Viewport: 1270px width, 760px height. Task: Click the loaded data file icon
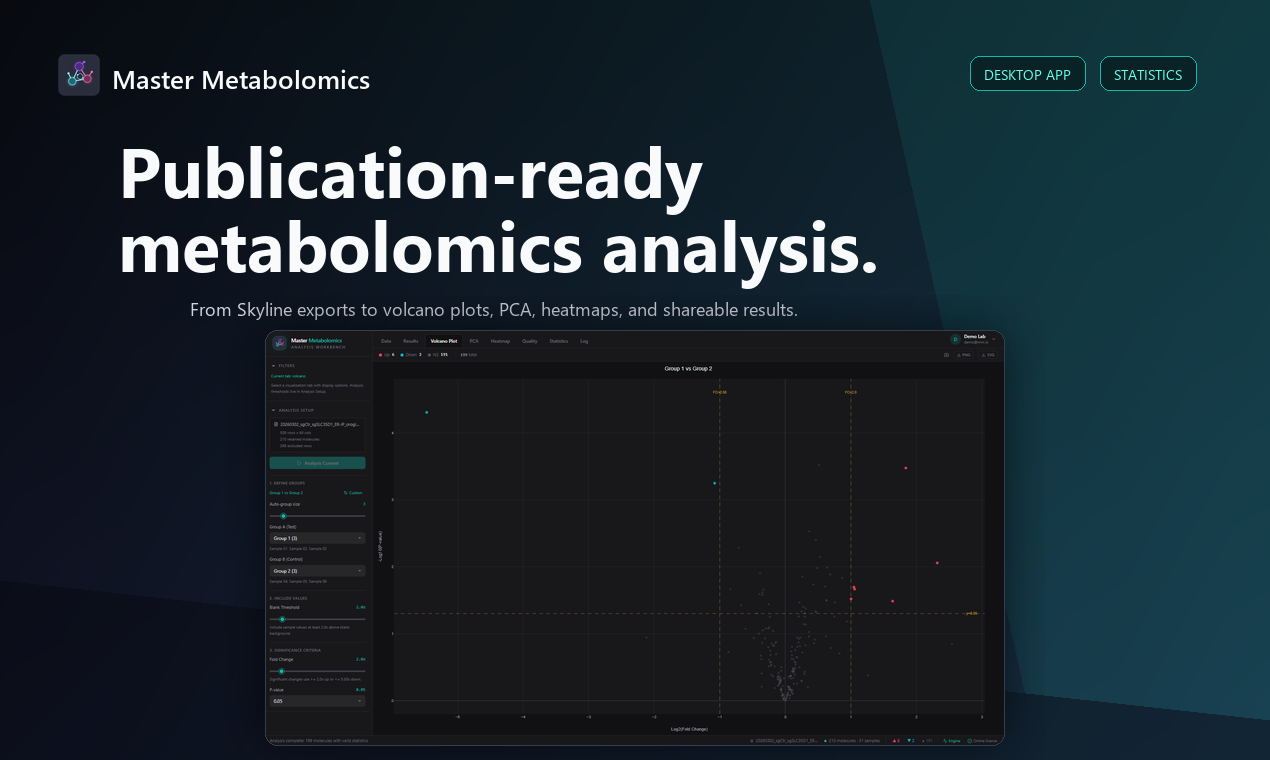(x=276, y=424)
